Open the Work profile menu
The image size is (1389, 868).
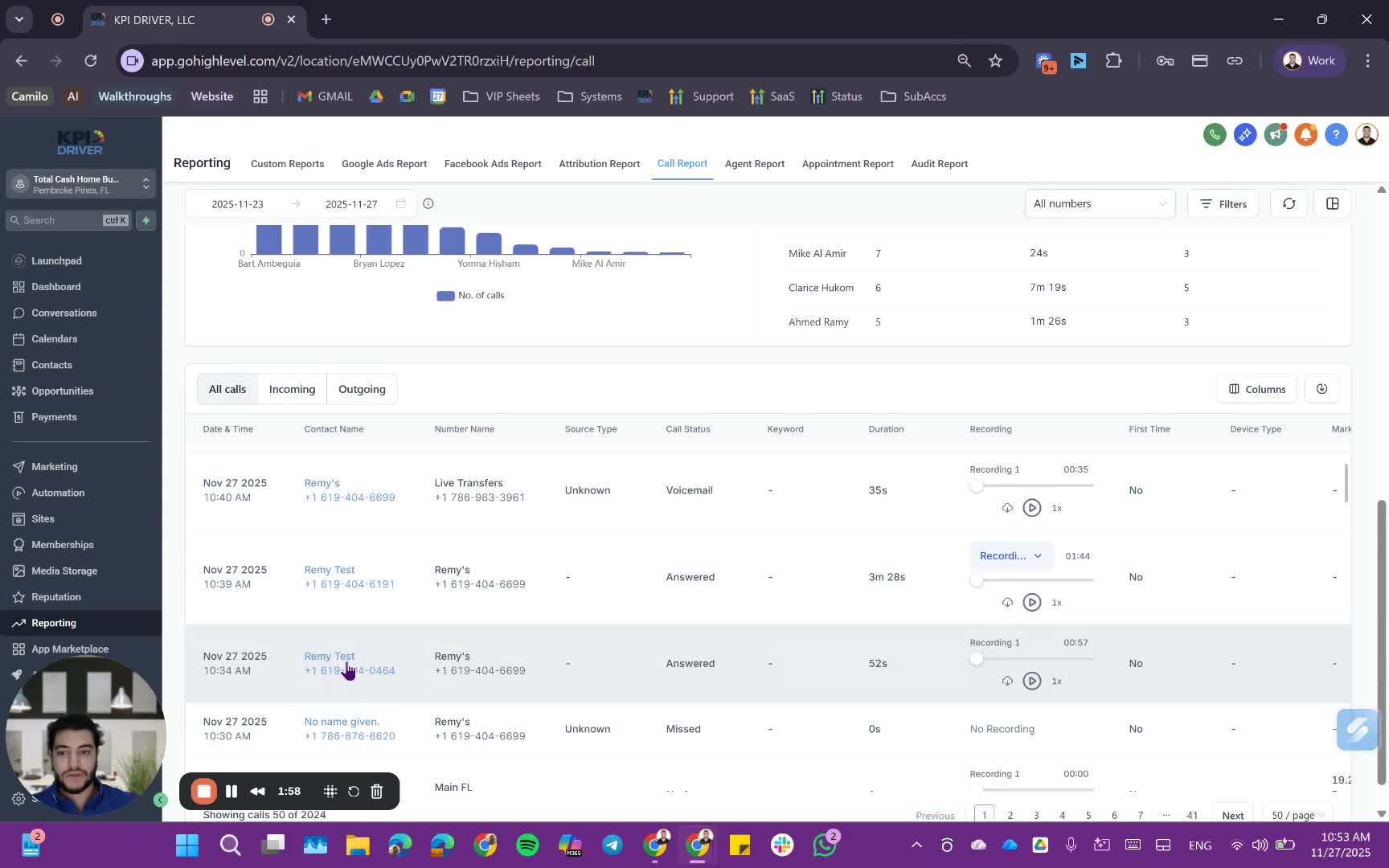[1309, 61]
